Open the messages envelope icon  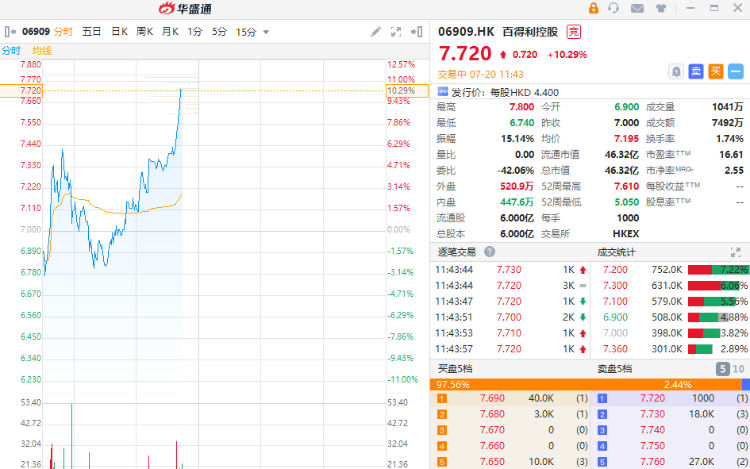637,8
